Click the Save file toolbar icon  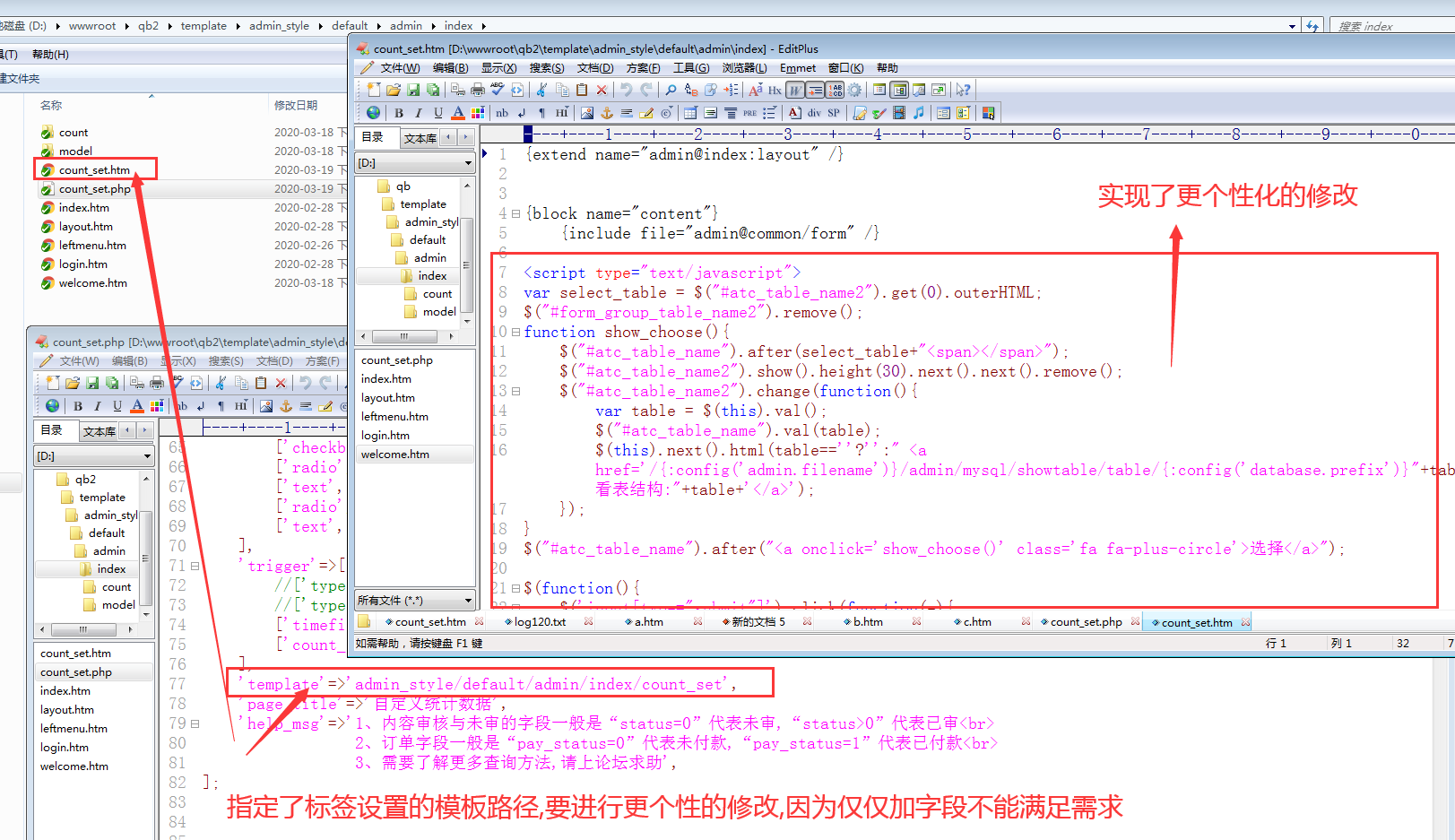[413, 90]
